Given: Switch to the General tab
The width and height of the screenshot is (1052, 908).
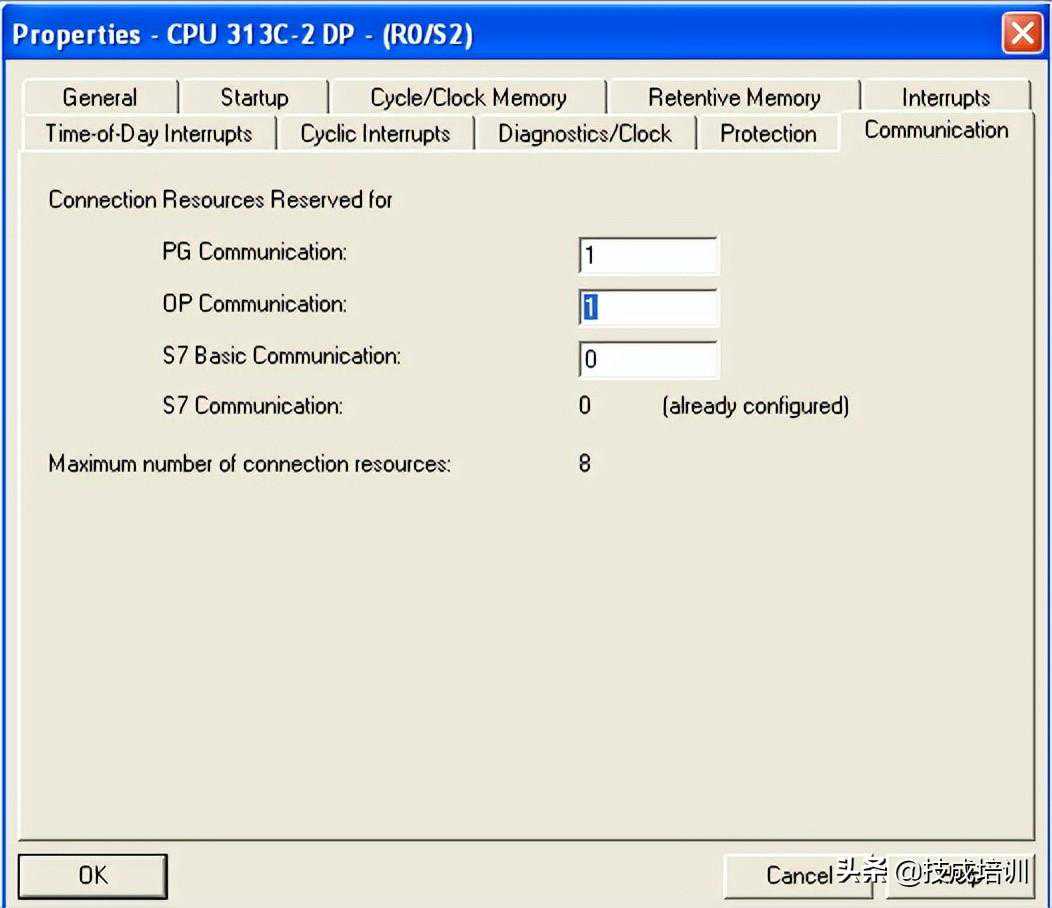Looking at the screenshot, I should [x=99, y=98].
